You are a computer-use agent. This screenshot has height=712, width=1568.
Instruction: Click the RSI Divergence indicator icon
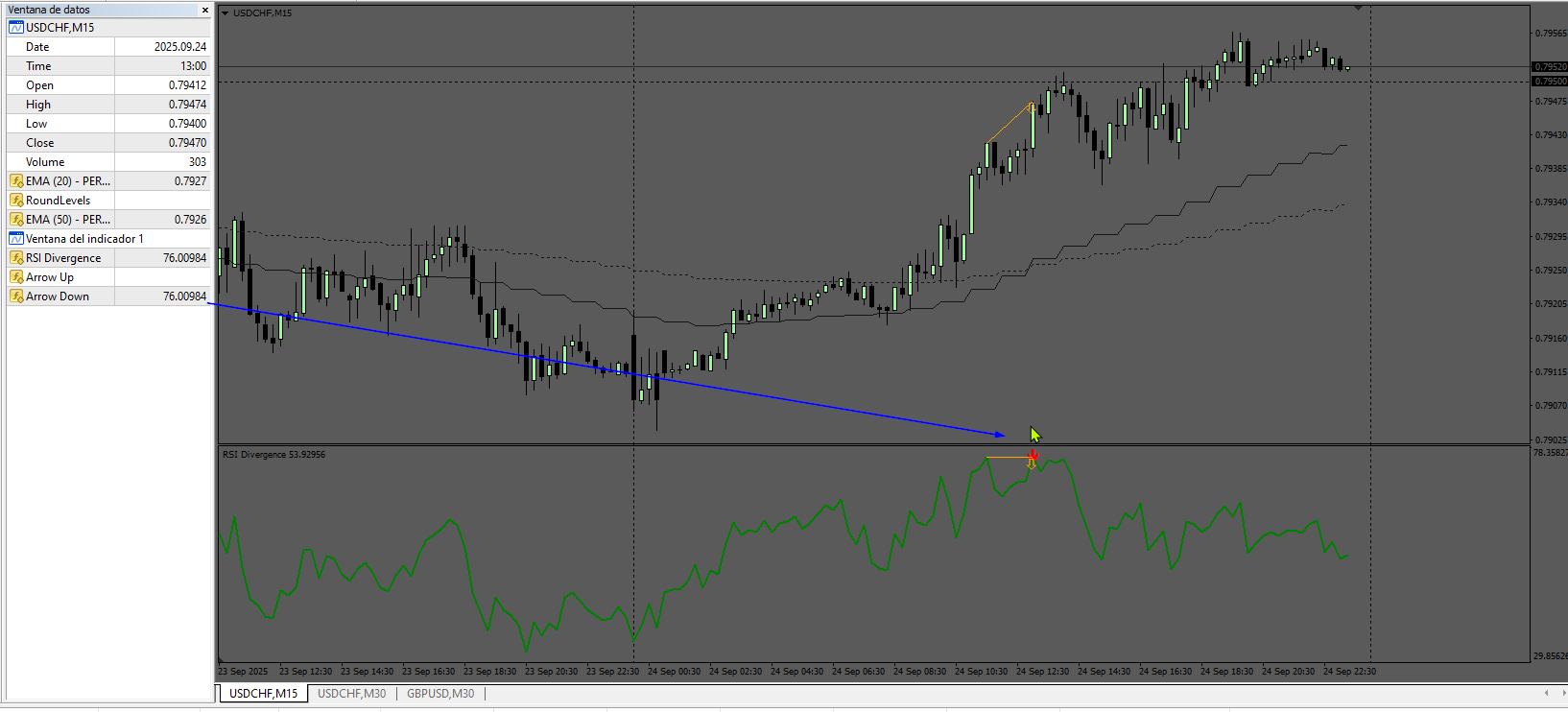coord(16,258)
